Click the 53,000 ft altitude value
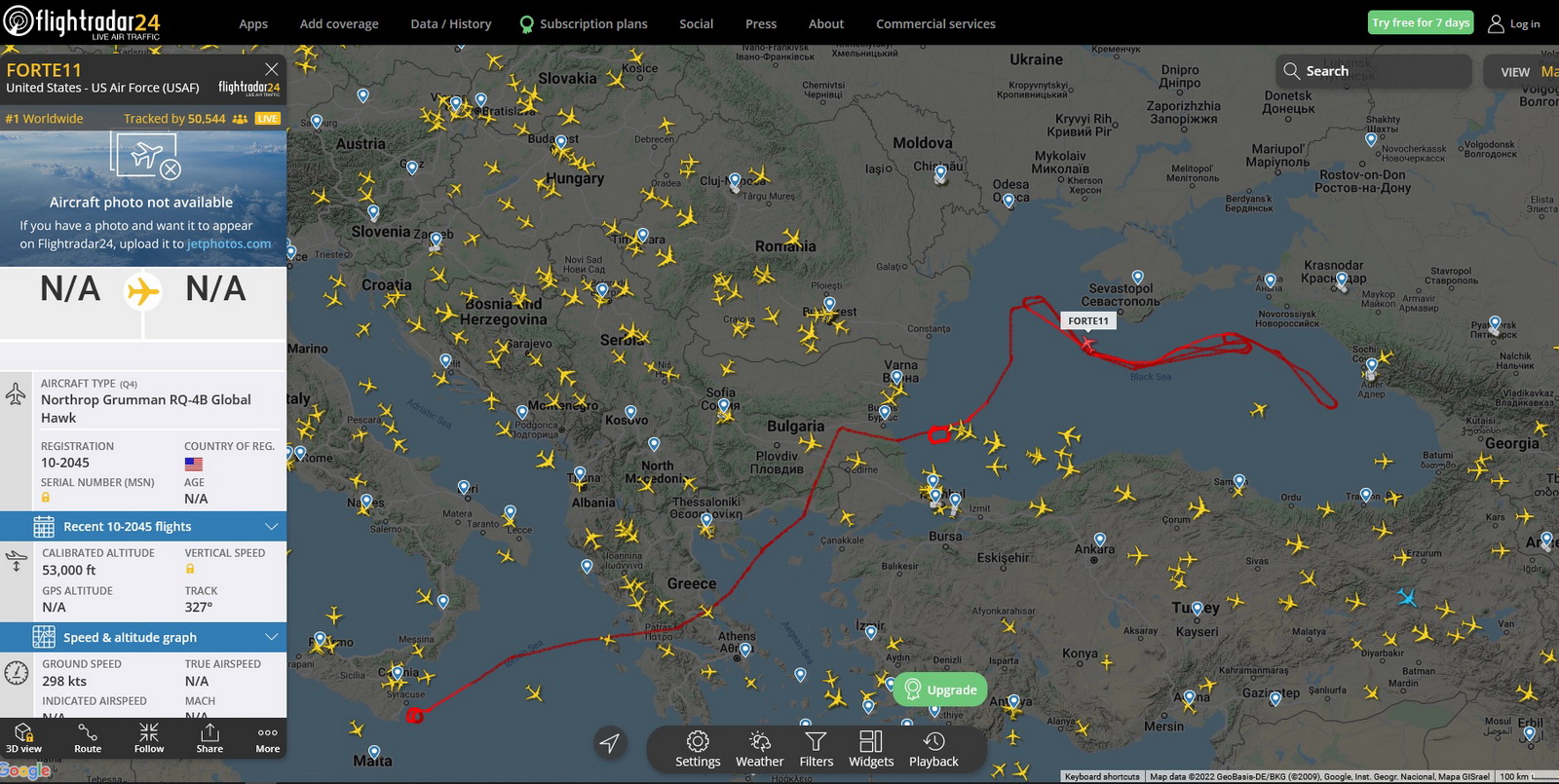Screen dimensions: 1559x784 (69, 571)
